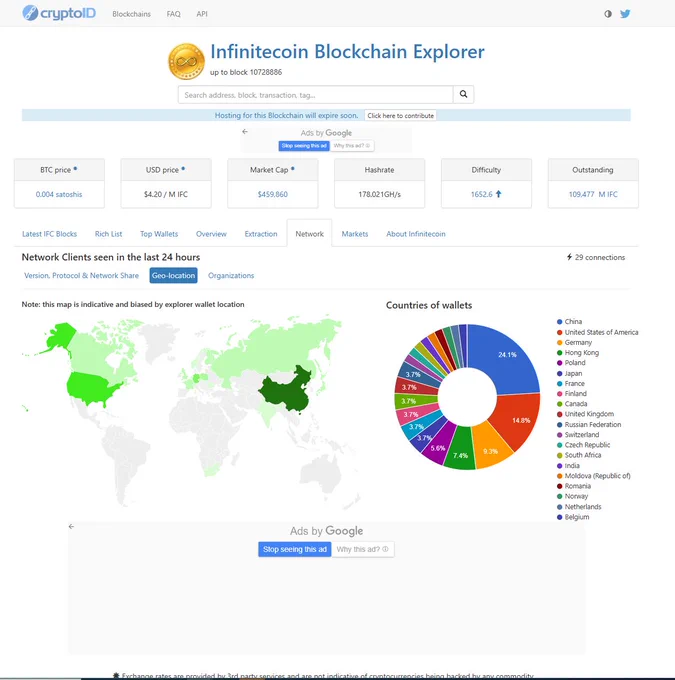Click the 14.8% red pie slice

click(x=518, y=420)
